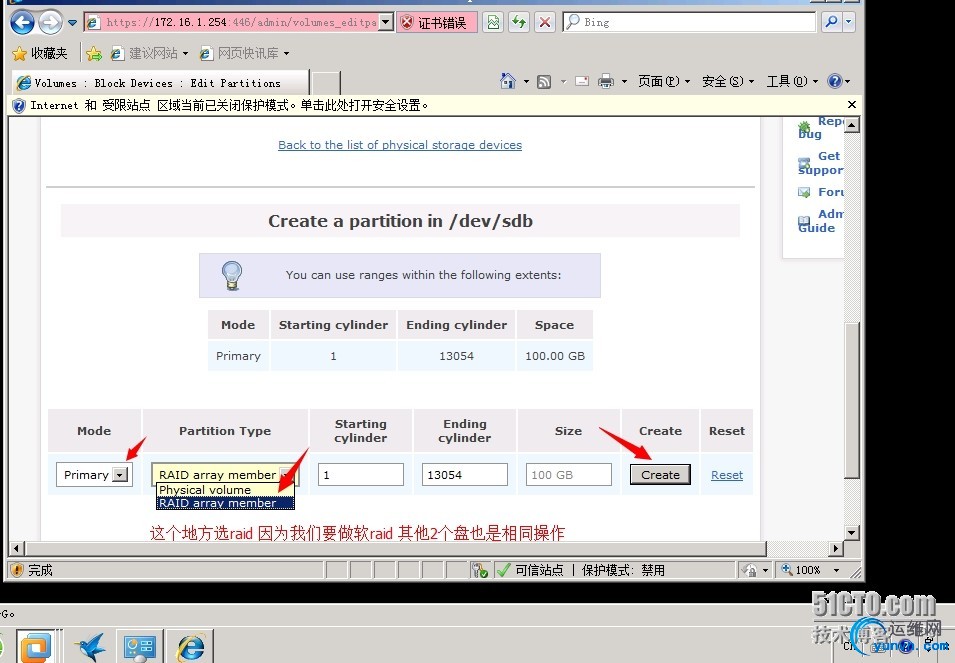Click the RSS feeds icon
The image size is (955, 663).
(544, 82)
